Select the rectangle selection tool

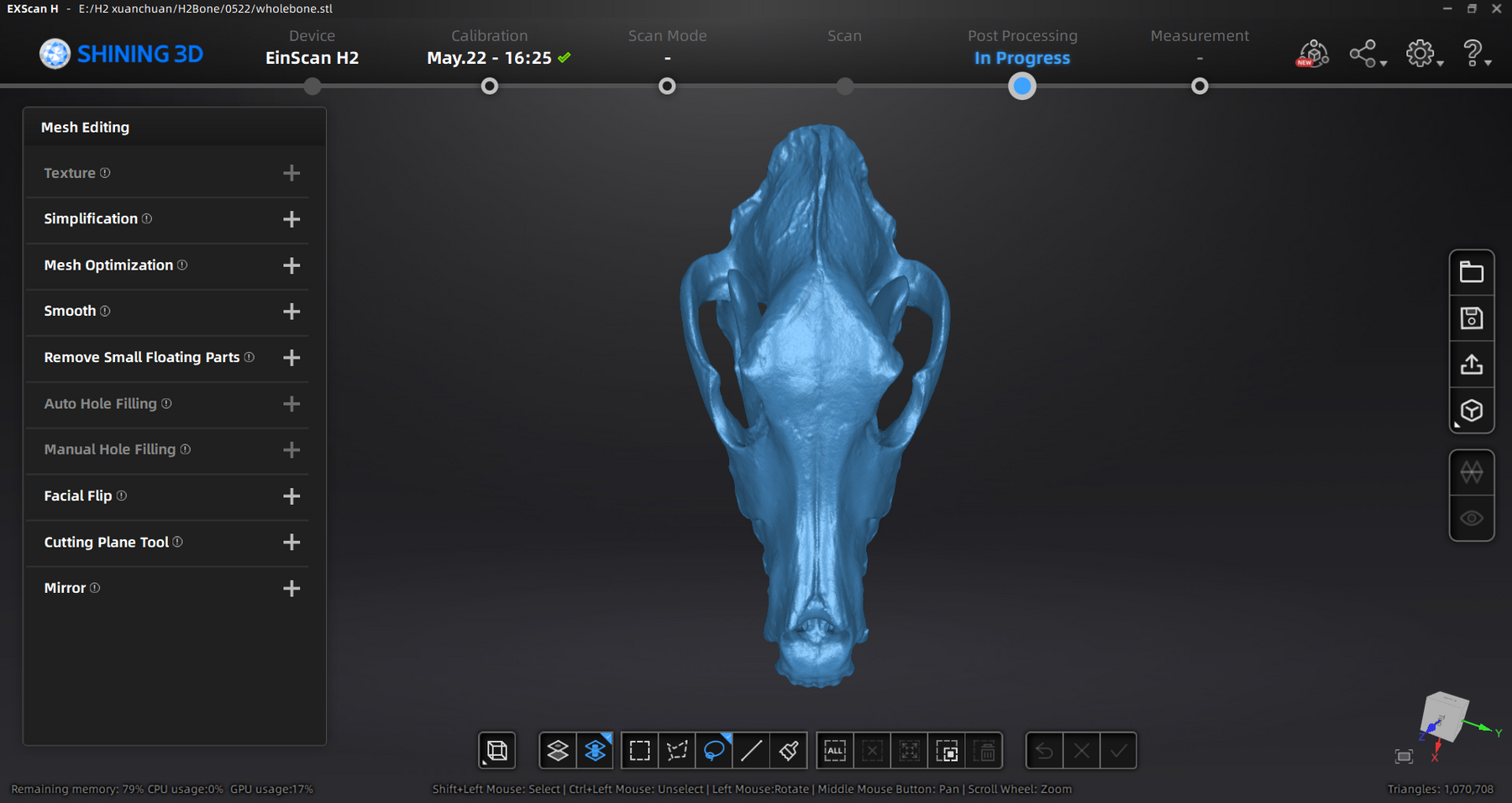640,751
